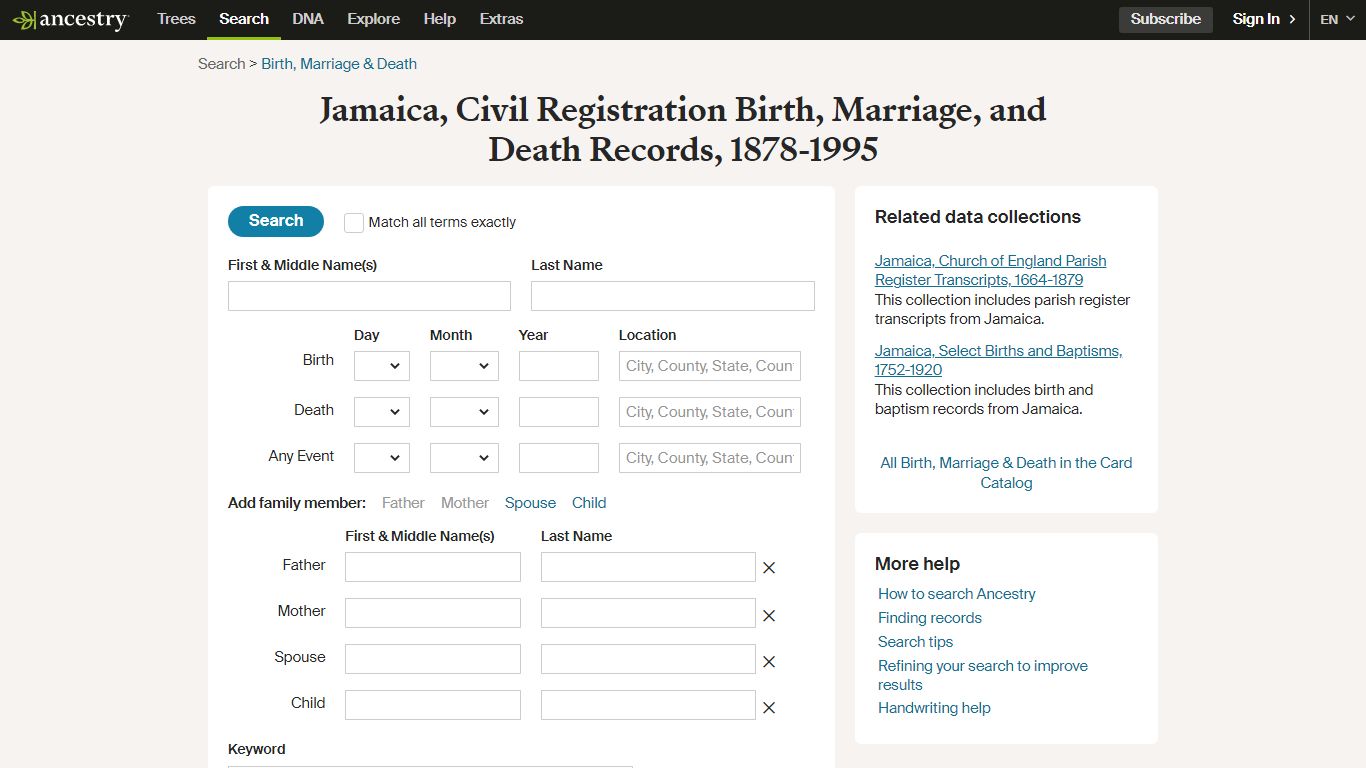Focus Child first name field
The width and height of the screenshot is (1366, 768).
tap(433, 705)
